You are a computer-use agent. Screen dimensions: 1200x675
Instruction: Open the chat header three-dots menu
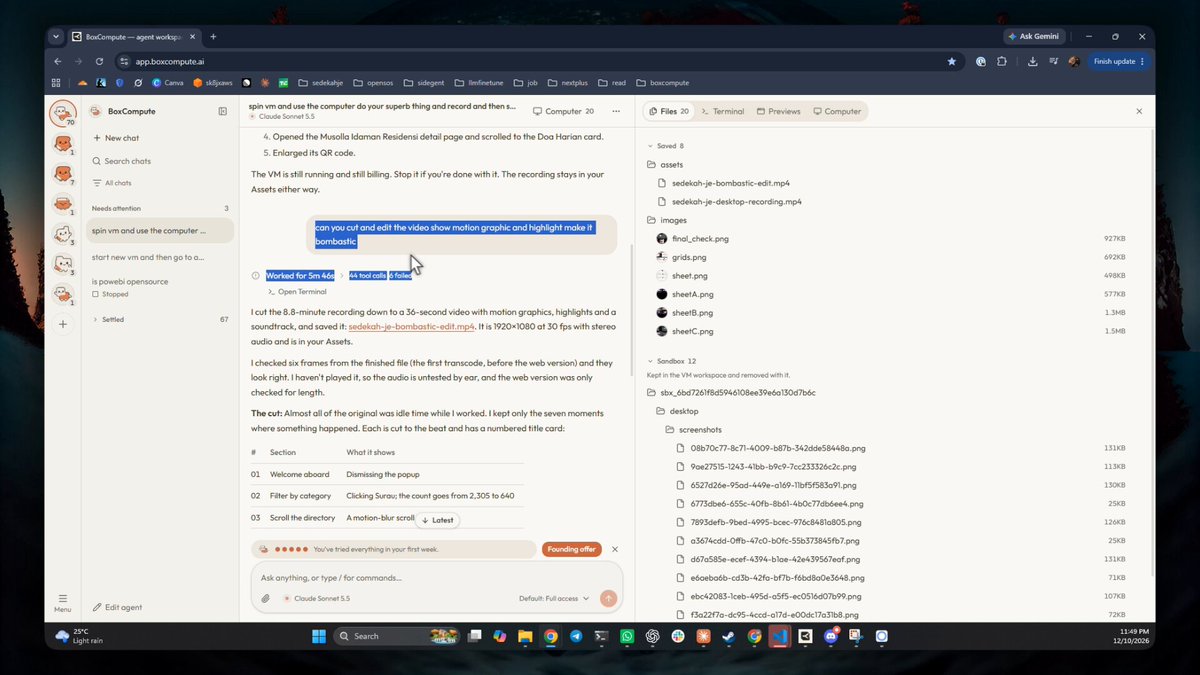(616, 111)
